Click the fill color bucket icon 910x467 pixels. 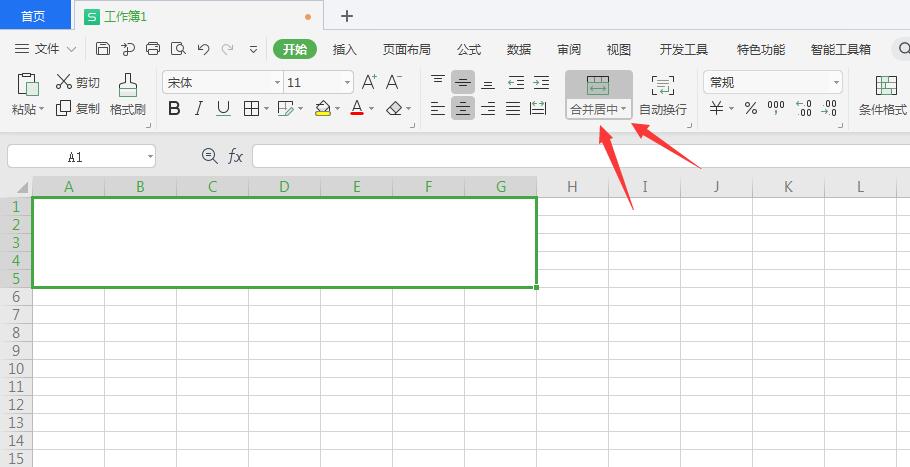tap(323, 108)
